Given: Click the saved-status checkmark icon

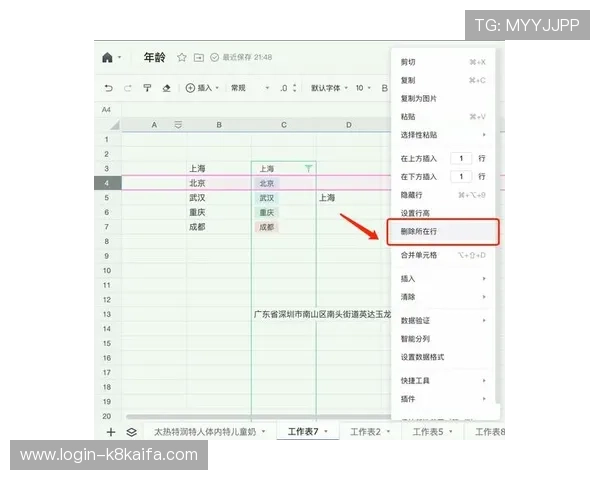Looking at the screenshot, I should [x=215, y=57].
